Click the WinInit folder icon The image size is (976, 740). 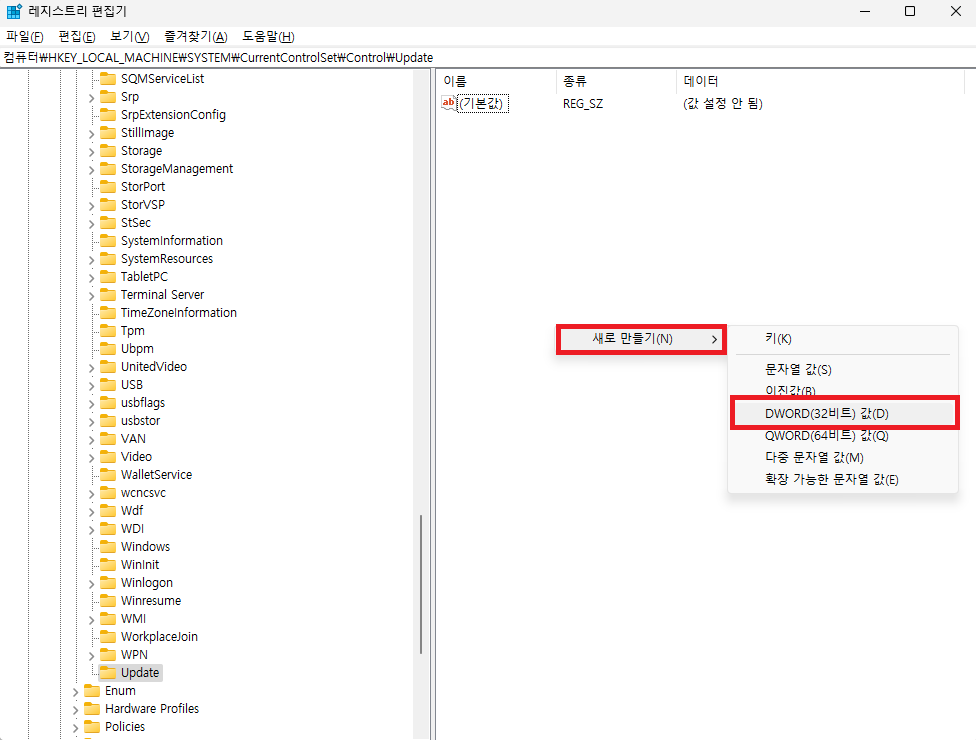(x=108, y=564)
